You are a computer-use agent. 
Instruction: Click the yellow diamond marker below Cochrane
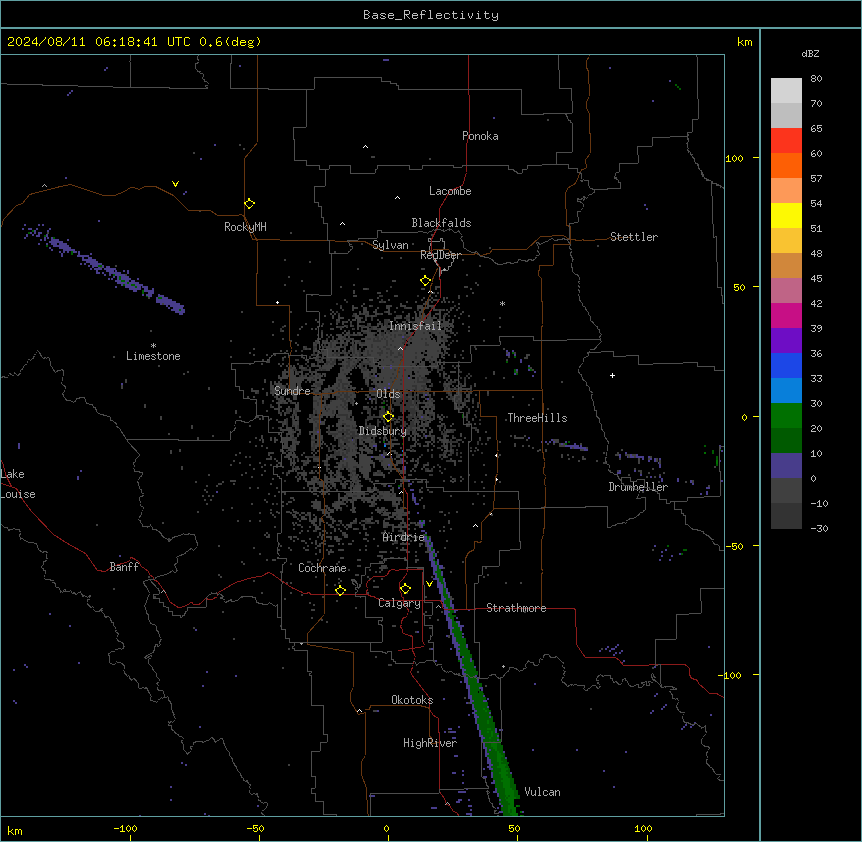(340, 590)
